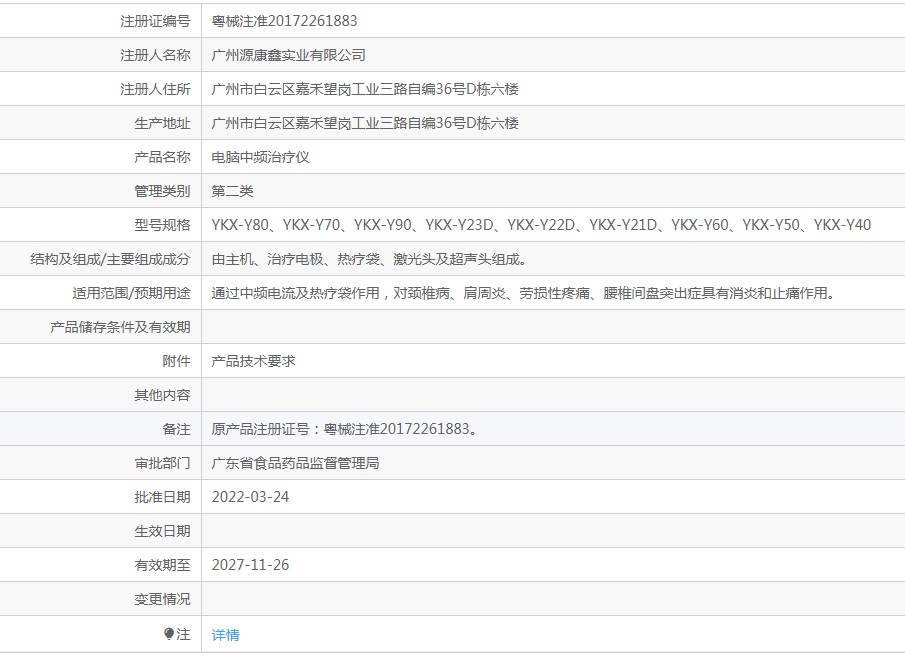Click the 有效期至 label
This screenshot has height=656, width=905.
click(x=162, y=565)
